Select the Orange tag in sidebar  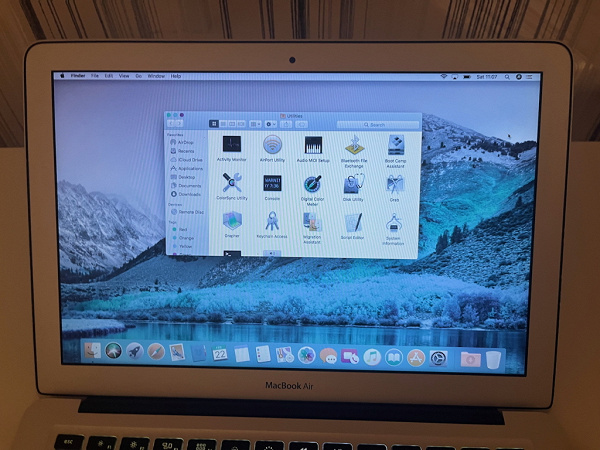[x=183, y=238]
